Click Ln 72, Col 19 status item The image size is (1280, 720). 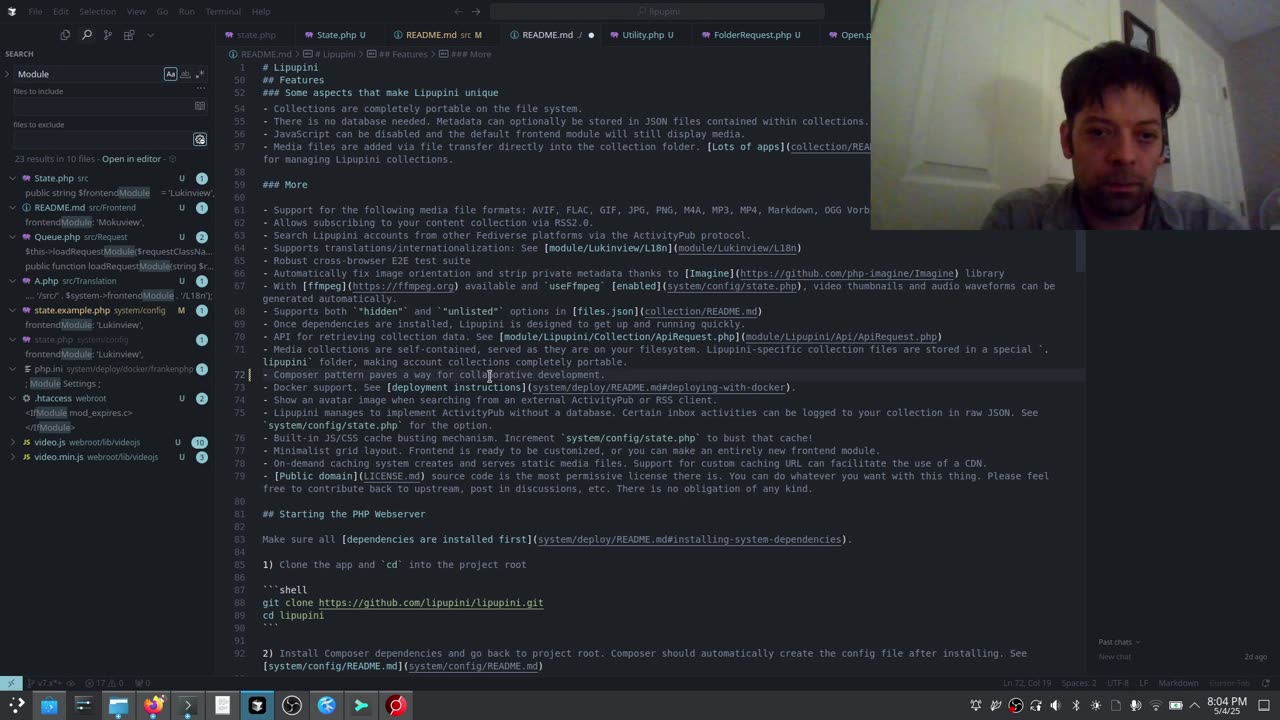point(1026,683)
